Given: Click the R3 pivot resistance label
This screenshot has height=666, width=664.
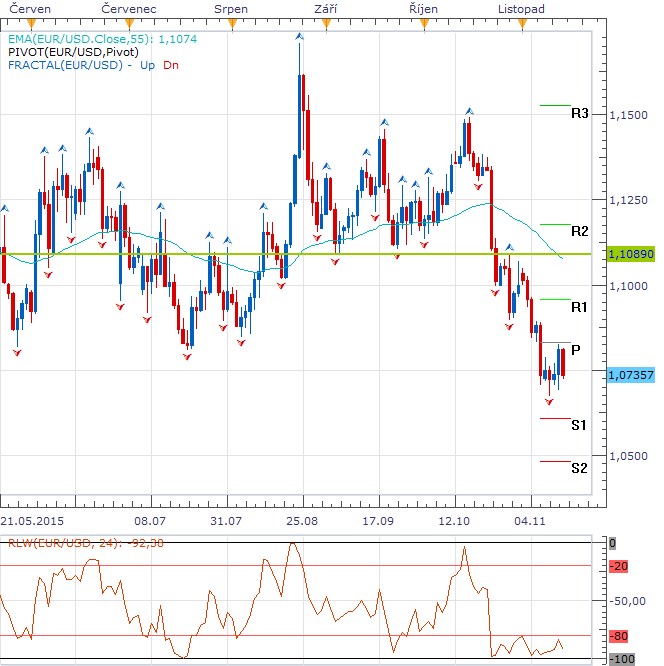Looking at the screenshot, I should tap(579, 113).
